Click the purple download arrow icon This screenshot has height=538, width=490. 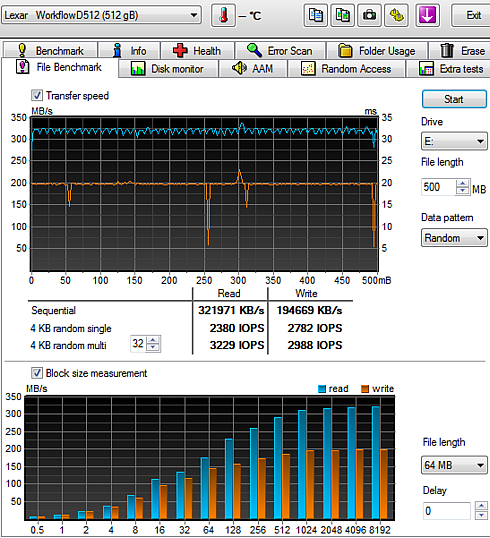tap(427, 15)
